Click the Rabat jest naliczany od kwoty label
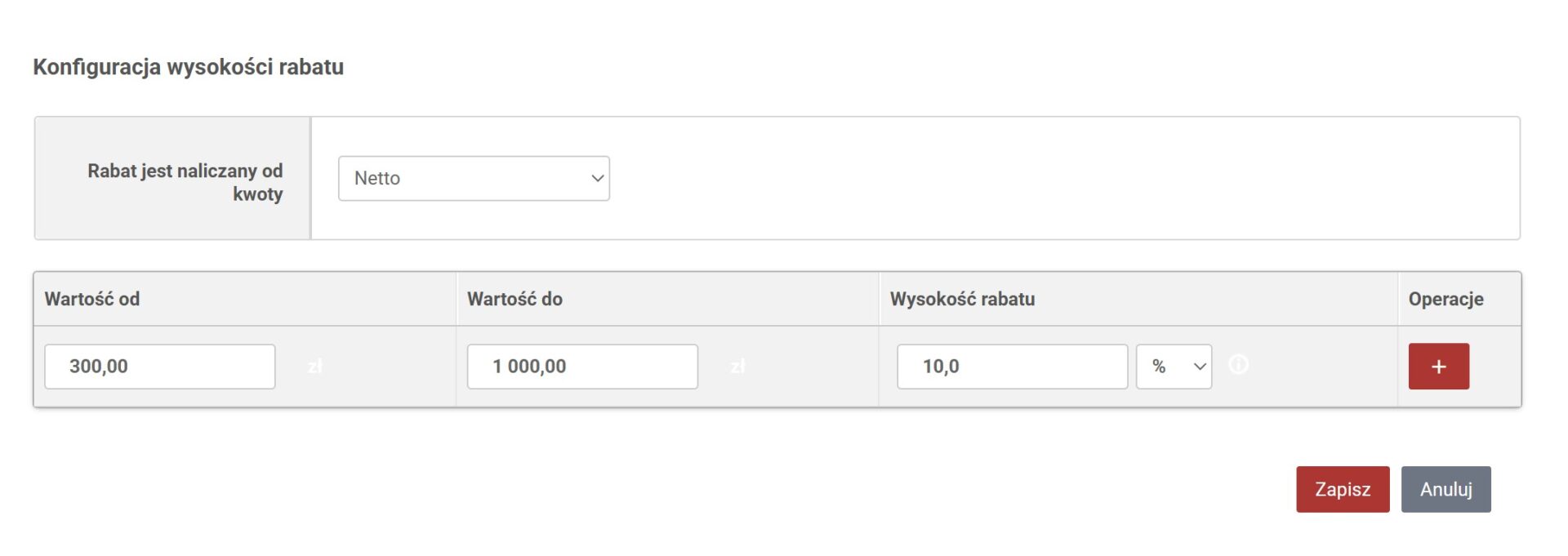The height and width of the screenshot is (556, 1568). (x=185, y=182)
